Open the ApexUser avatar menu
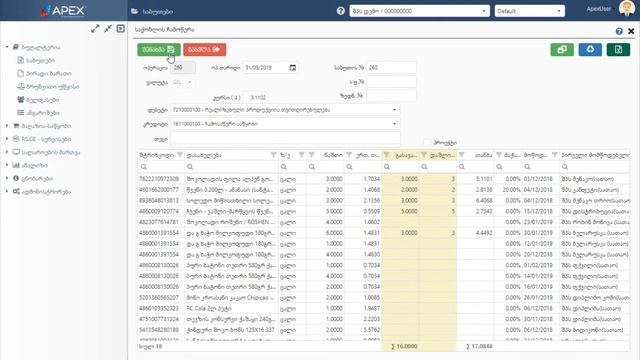This screenshot has width=640, height=360. click(x=627, y=9)
